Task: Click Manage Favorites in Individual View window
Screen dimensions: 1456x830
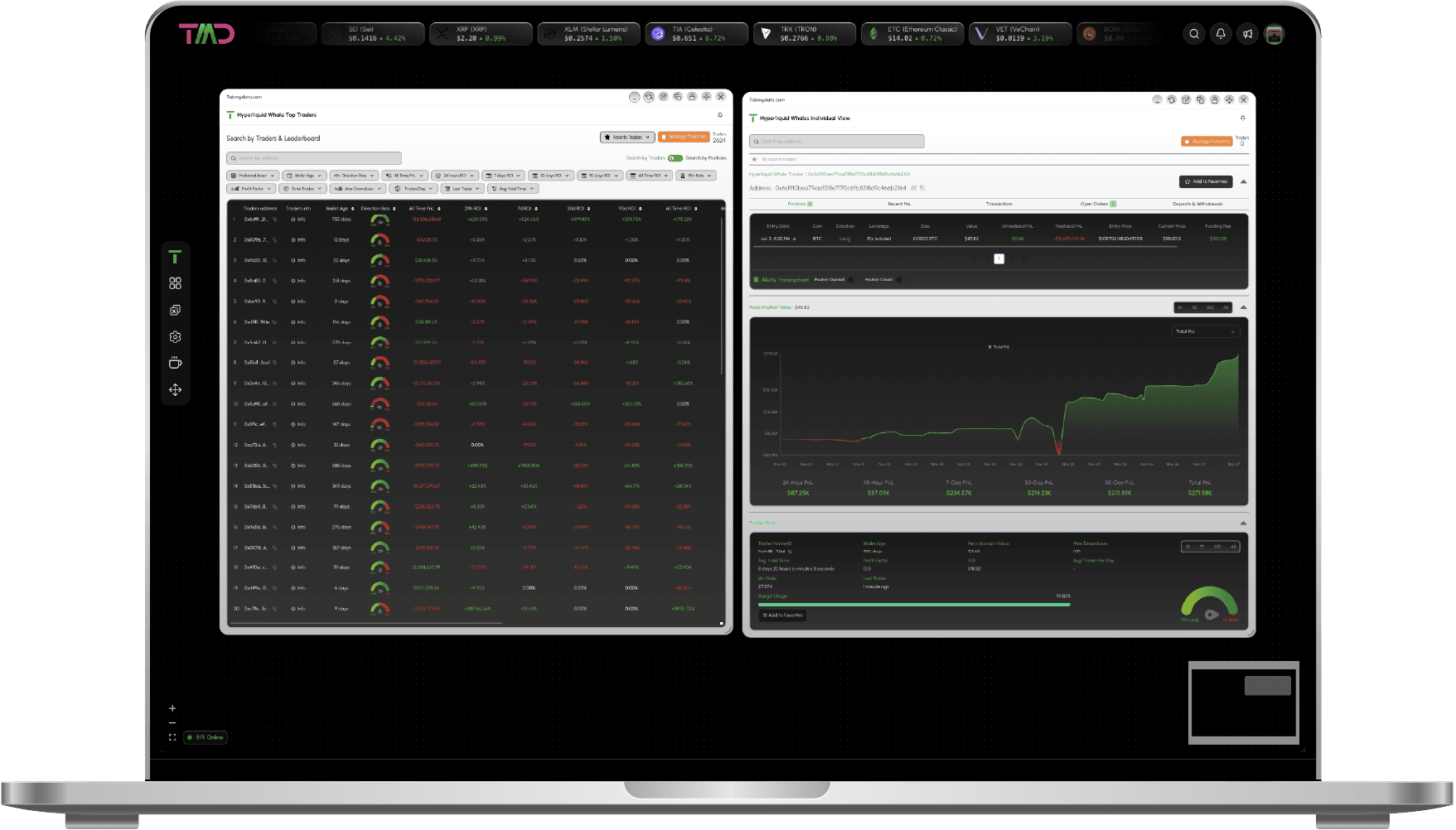Action: pos(1207,142)
